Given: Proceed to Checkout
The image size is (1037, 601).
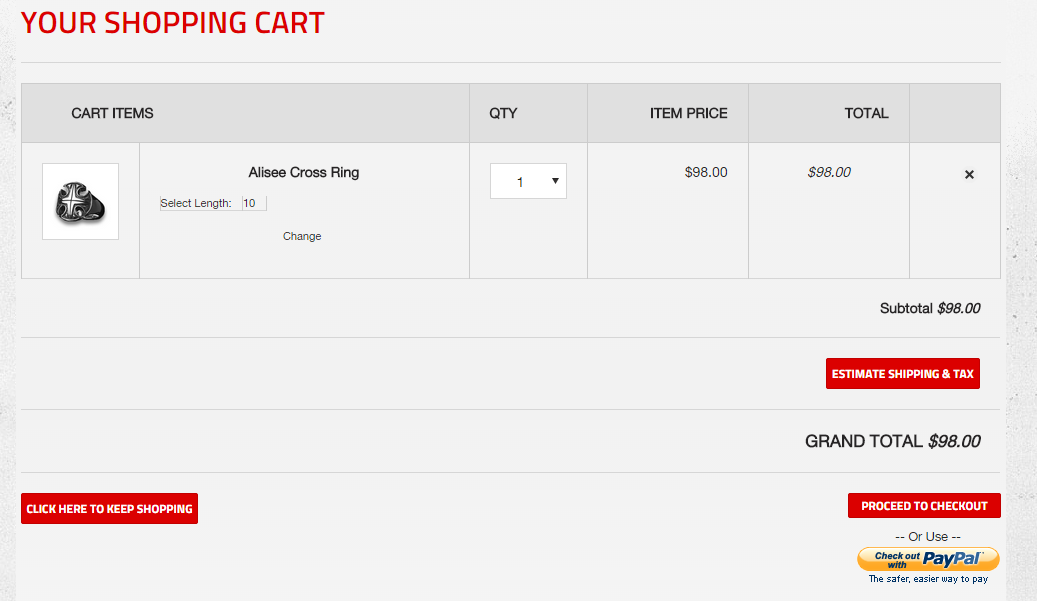Looking at the screenshot, I should [x=924, y=506].
